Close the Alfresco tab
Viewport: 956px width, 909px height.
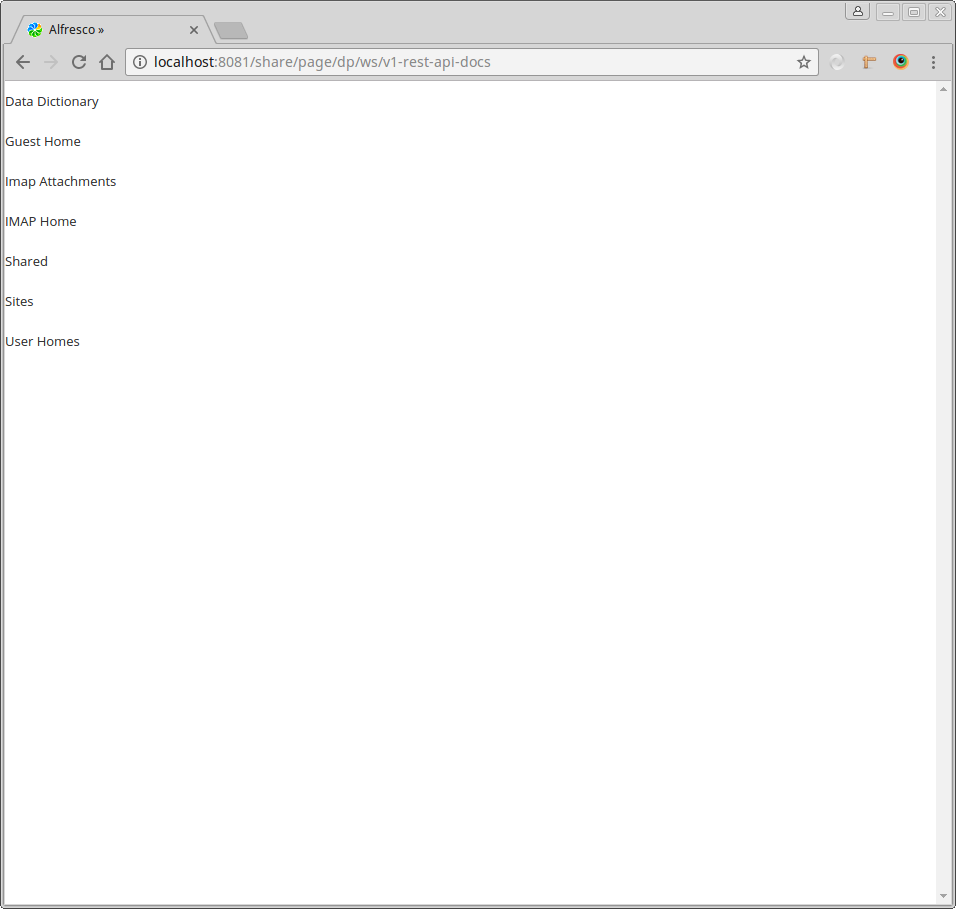[194, 30]
